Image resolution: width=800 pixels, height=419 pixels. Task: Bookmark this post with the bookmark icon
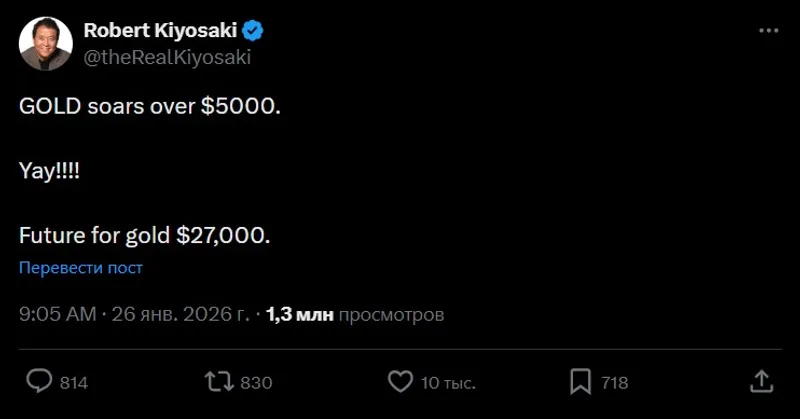click(x=580, y=381)
